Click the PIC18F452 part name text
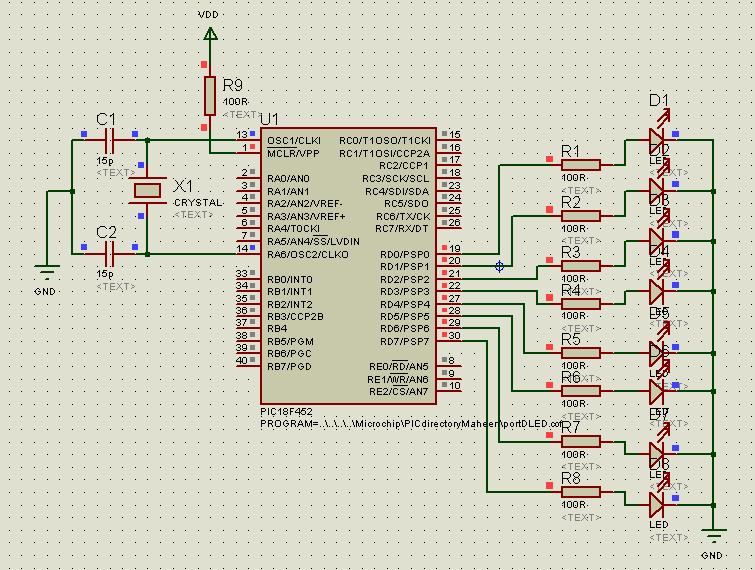Image resolution: width=755 pixels, height=570 pixels. (286, 412)
